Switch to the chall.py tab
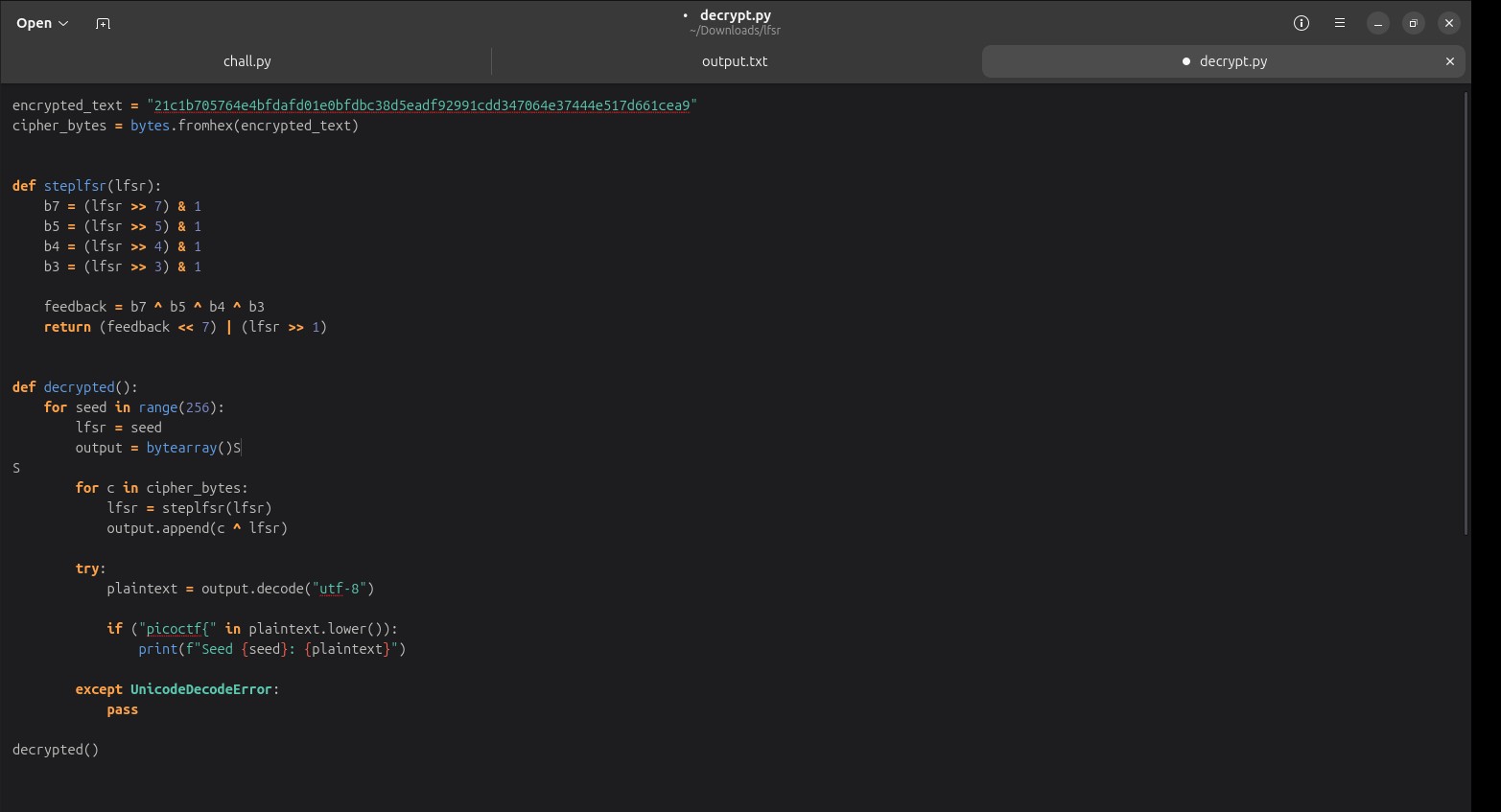The image size is (1501, 812). click(x=247, y=61)
